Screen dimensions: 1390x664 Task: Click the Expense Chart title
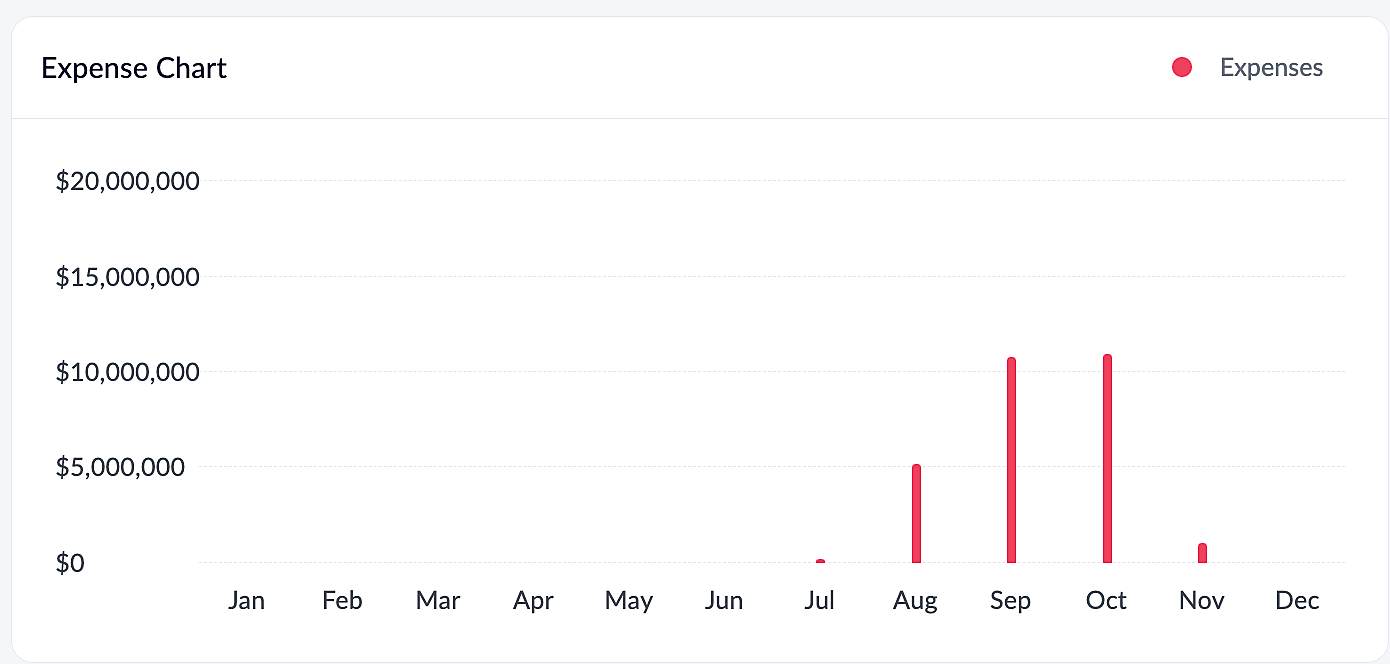coord(134,69)
